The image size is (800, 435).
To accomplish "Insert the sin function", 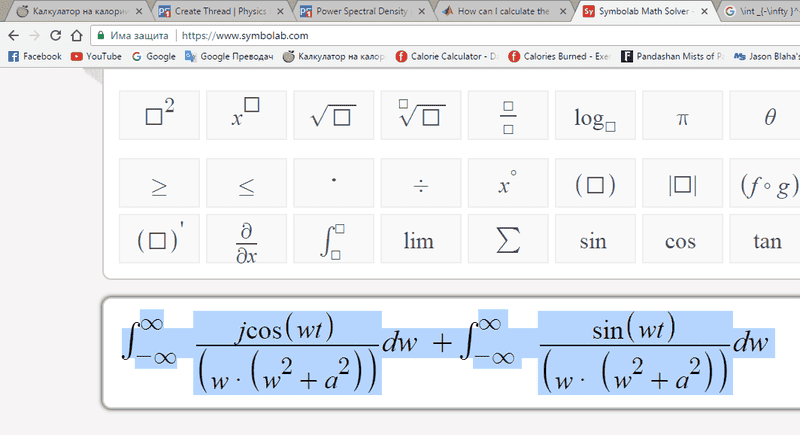I will [595, 240].
